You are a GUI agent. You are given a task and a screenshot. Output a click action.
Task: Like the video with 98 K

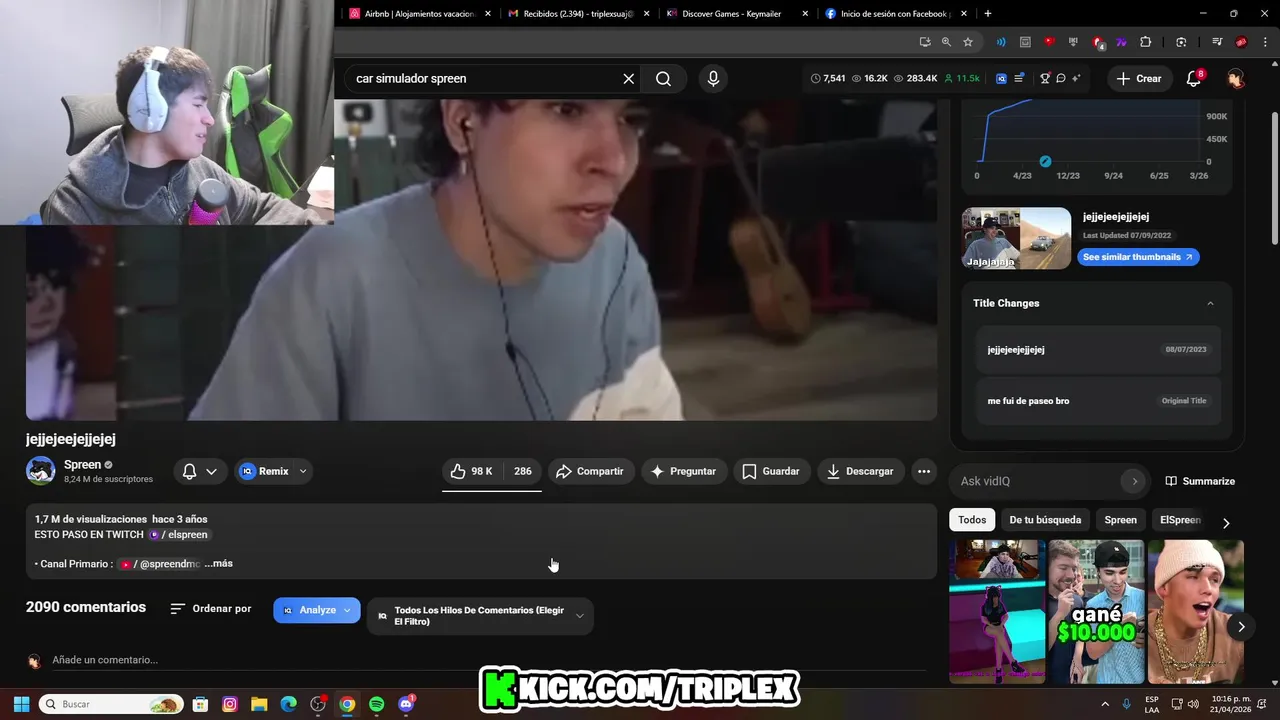pyautogui.click(x=472, y=471)
